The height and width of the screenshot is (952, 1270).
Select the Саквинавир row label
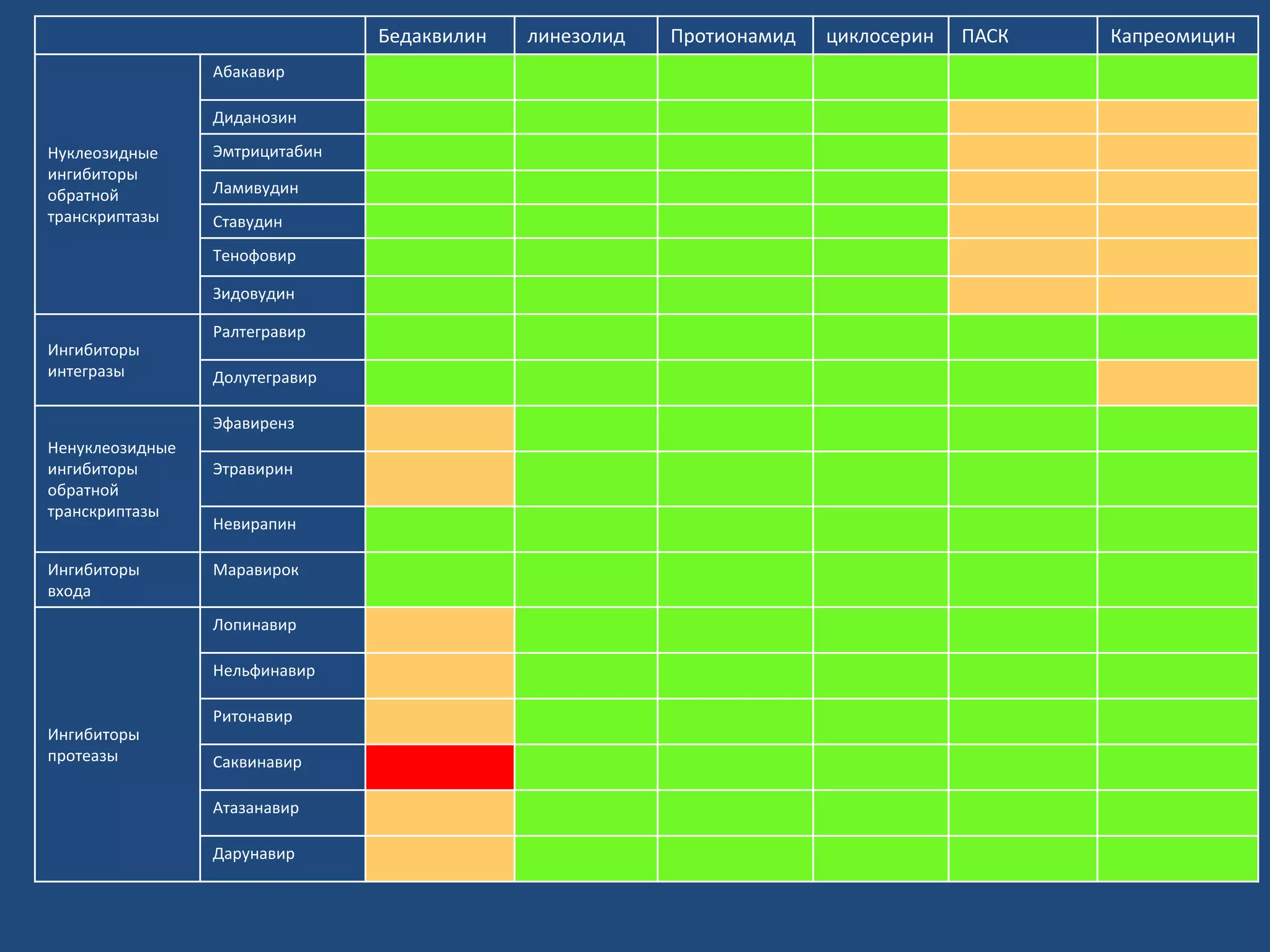[257, 762]
